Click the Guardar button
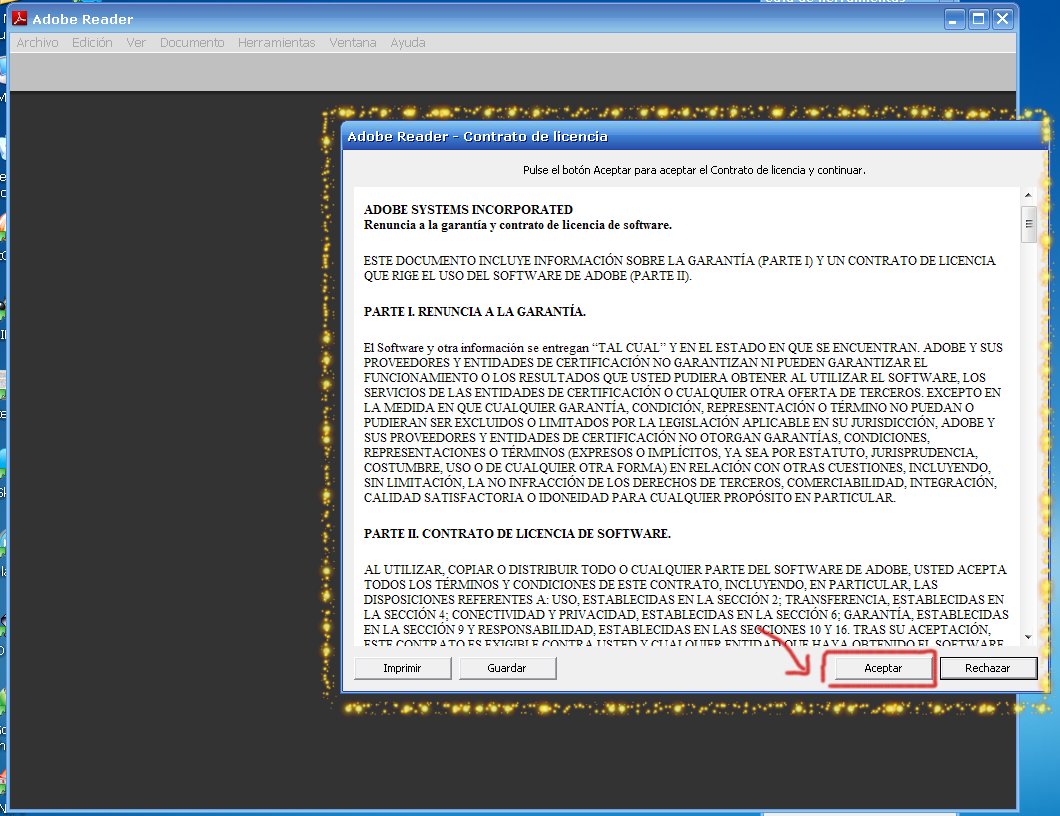The height and width of the screenshot is (816, 1060). click(507, 668)
